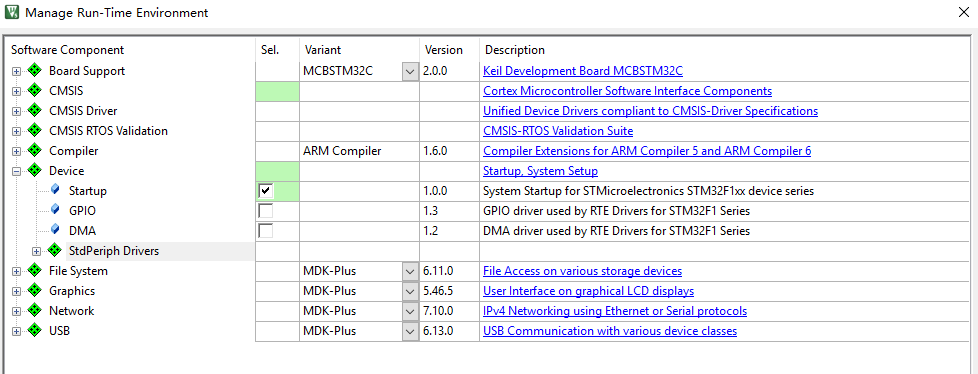The width and height of the screenshot is (978, 374).
Task: Close the Manage Run-Time Environment window
Action: (963, 12)
